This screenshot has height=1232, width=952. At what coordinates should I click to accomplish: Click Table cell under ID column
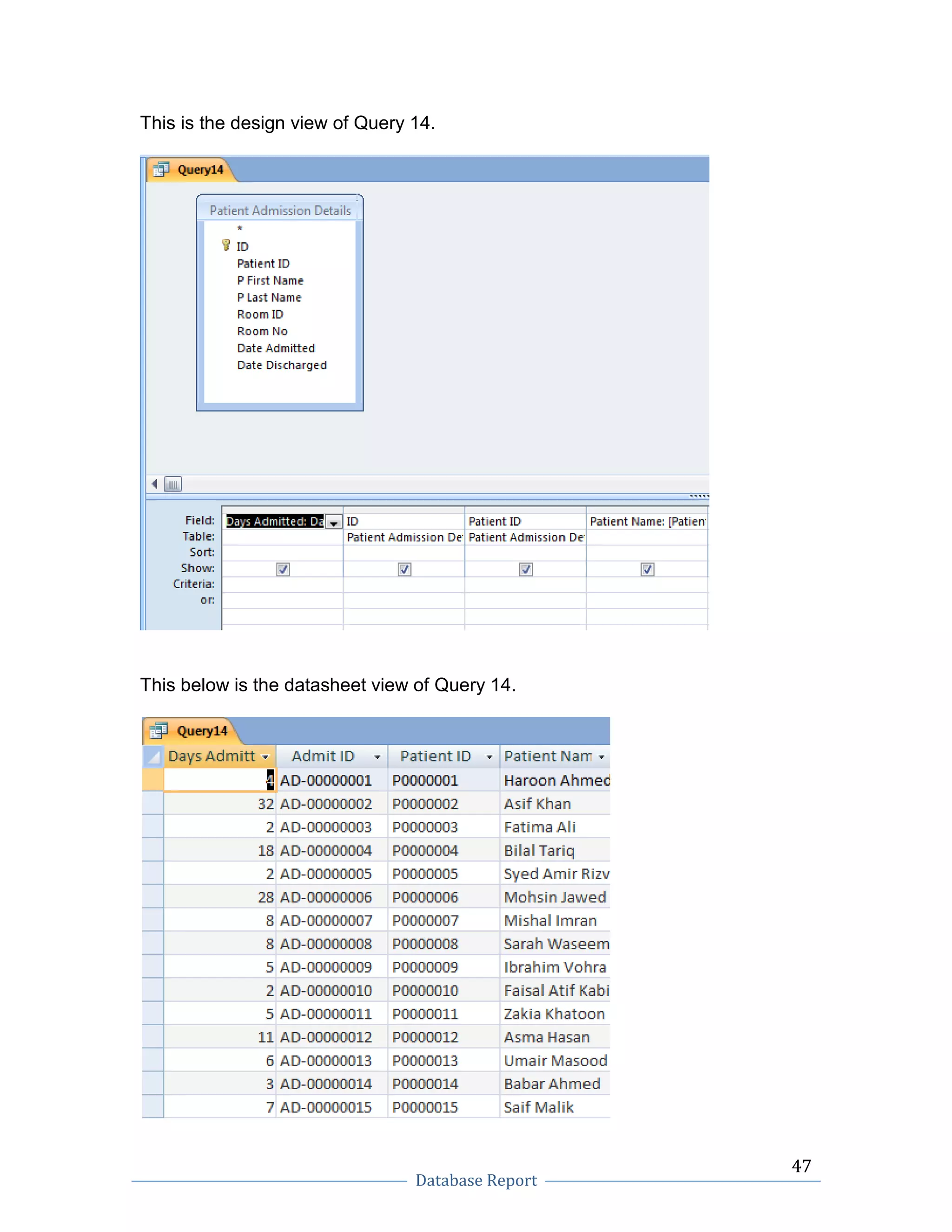coord(404,537)
